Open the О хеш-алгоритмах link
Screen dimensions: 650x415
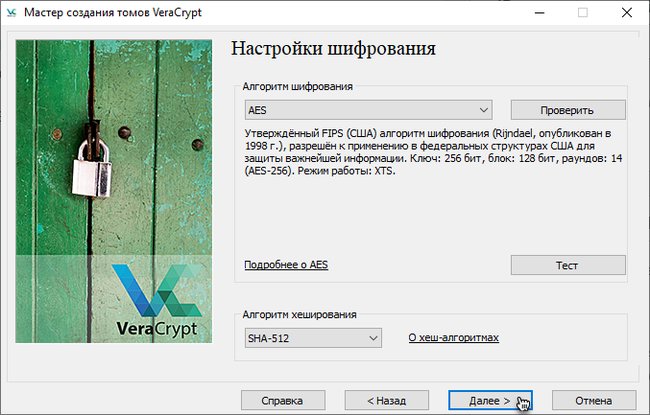coord(454,337)
